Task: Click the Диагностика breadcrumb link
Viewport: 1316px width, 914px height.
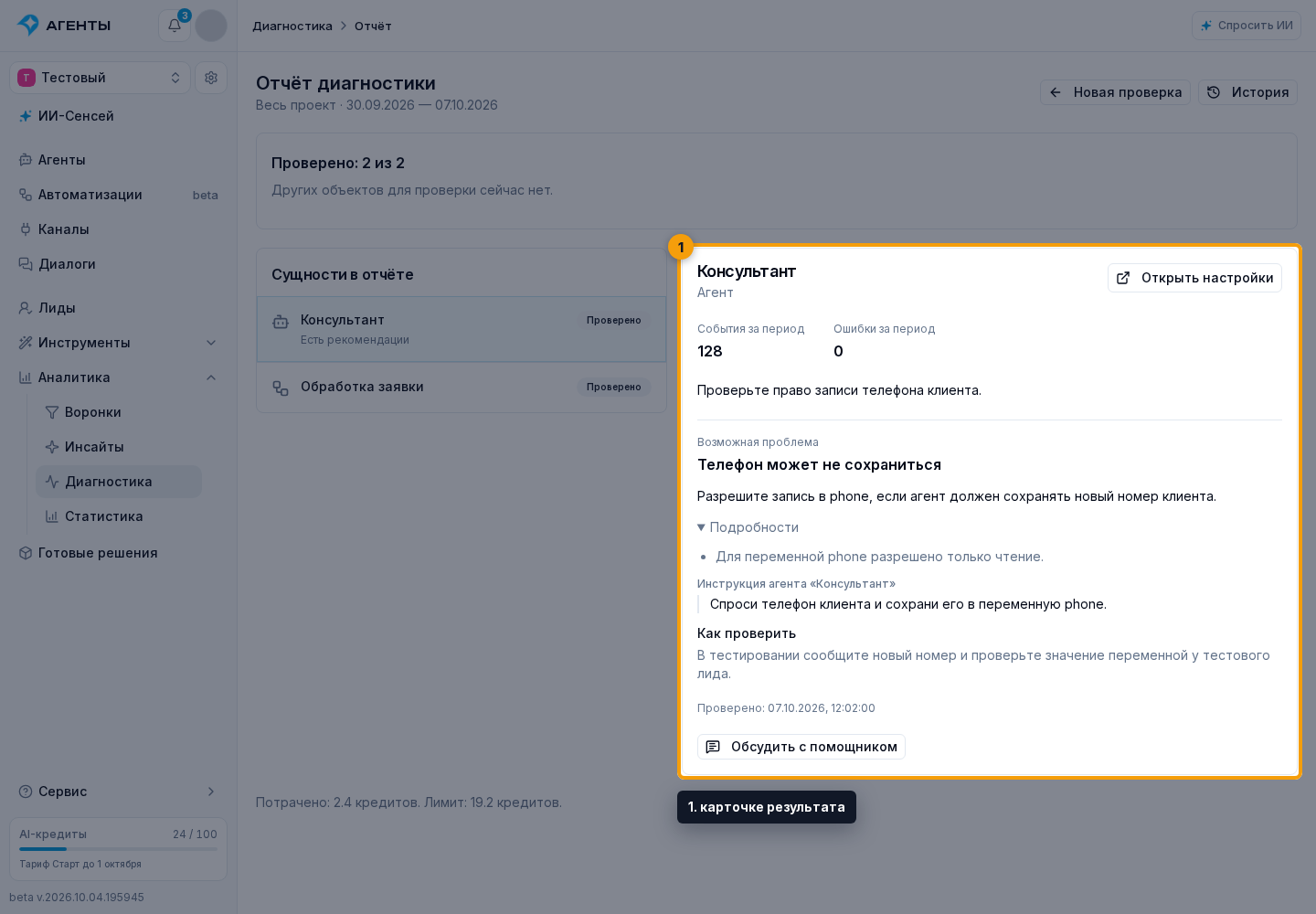Action: click(x=292, y=26)
